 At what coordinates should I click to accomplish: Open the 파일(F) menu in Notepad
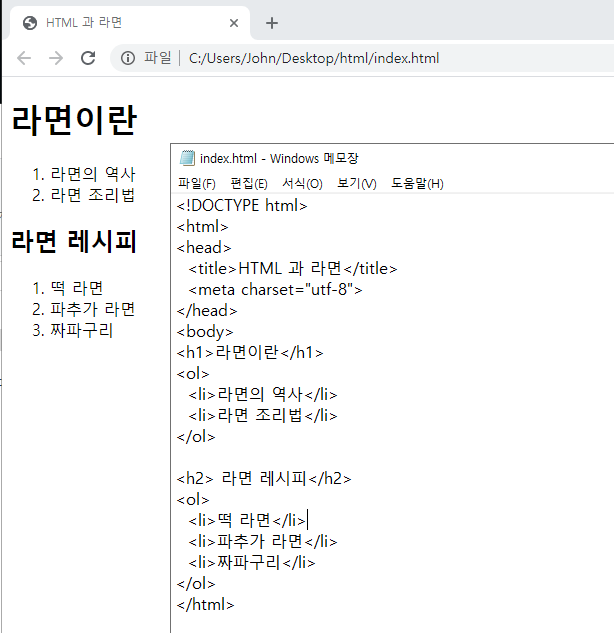click(197, 184)
